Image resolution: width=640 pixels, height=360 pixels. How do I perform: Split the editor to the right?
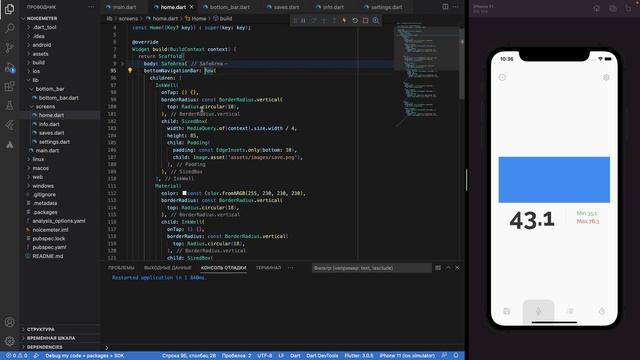[445, 7]
